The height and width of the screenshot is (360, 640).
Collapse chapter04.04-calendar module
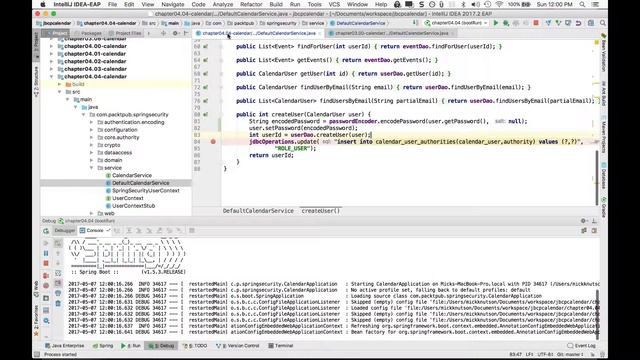pos(51,76)
